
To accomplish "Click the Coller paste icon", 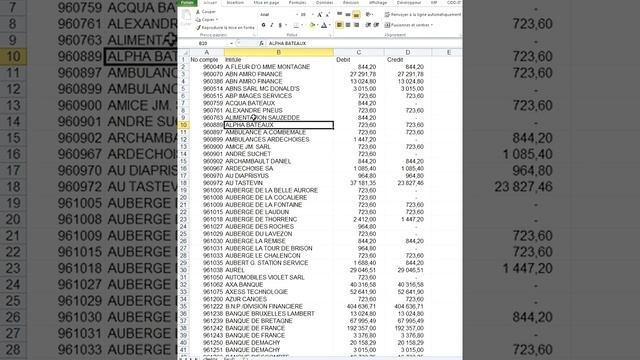I will 186,15.
